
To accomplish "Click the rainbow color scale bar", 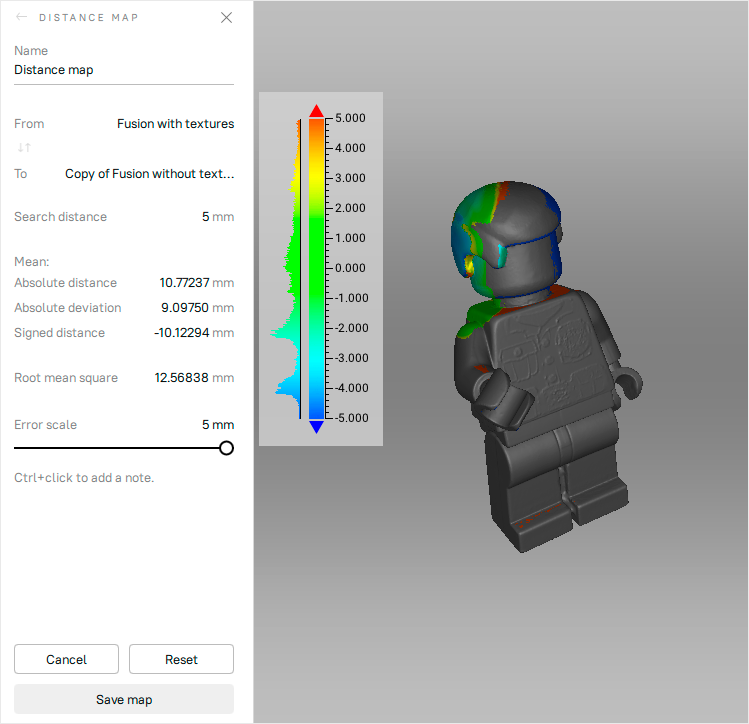I will 316,269.
